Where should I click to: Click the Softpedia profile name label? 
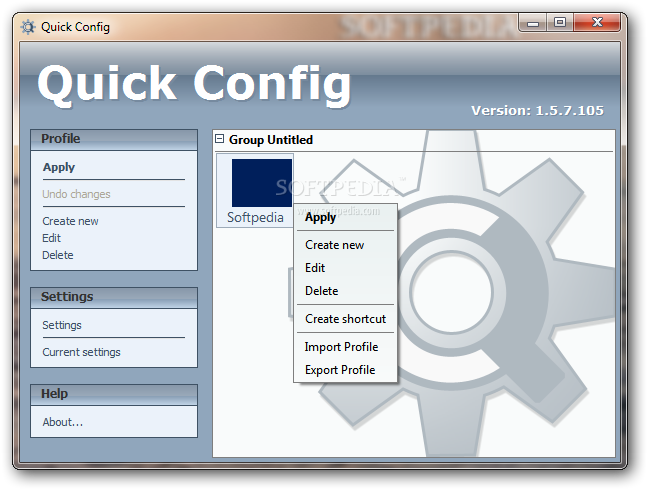(x=255, y=217)
